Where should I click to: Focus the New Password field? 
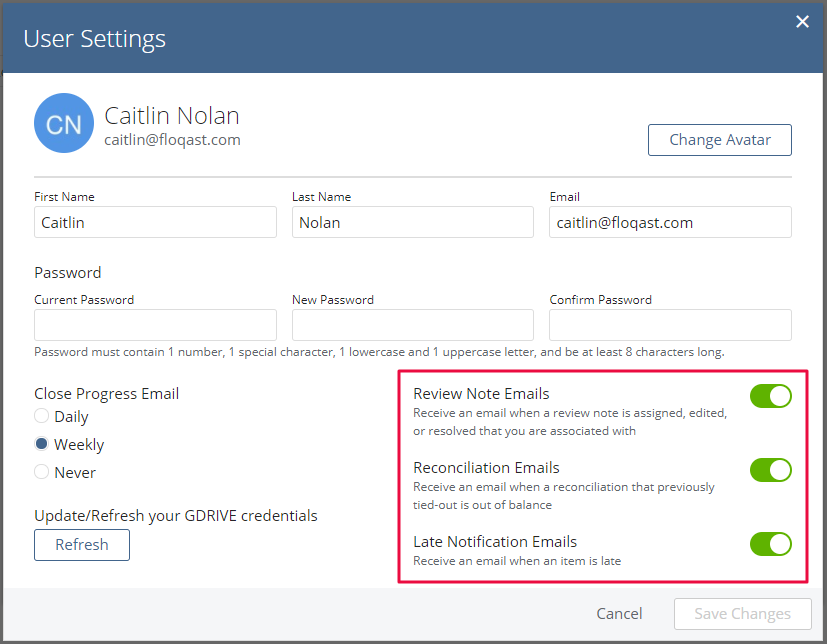click(x=412, y=325)
